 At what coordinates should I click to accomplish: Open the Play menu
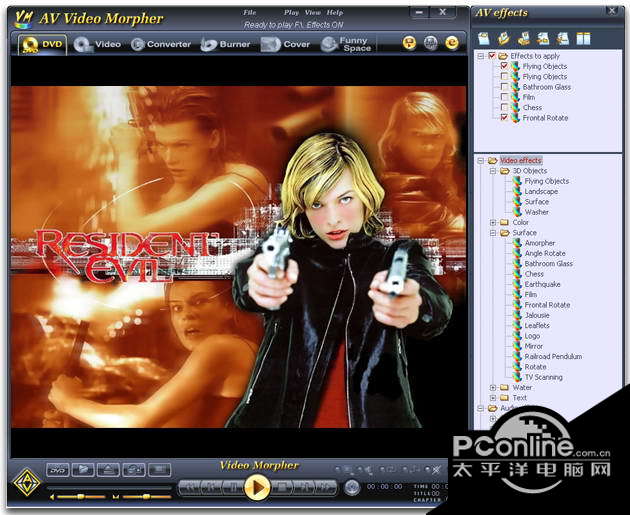(x=291, y=12)
